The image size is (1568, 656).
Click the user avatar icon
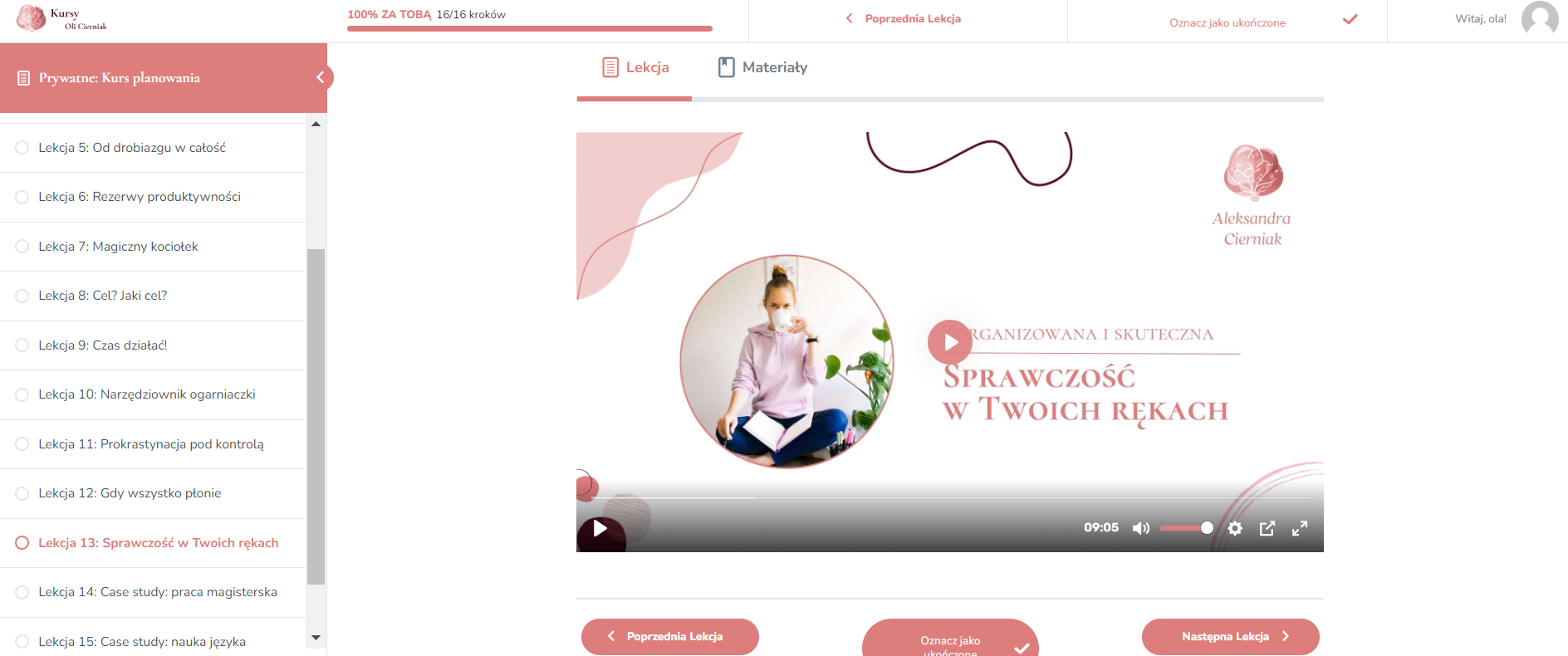(x=1539, y=19)
